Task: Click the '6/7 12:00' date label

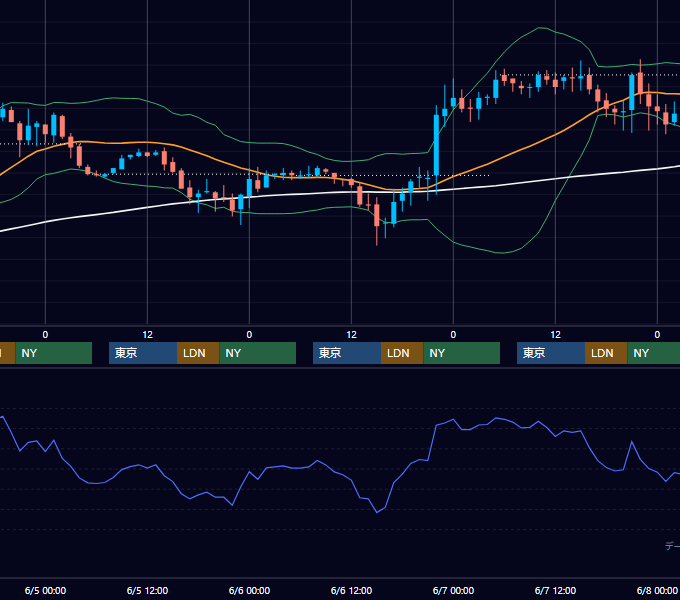Action: (x=555, y=590)
